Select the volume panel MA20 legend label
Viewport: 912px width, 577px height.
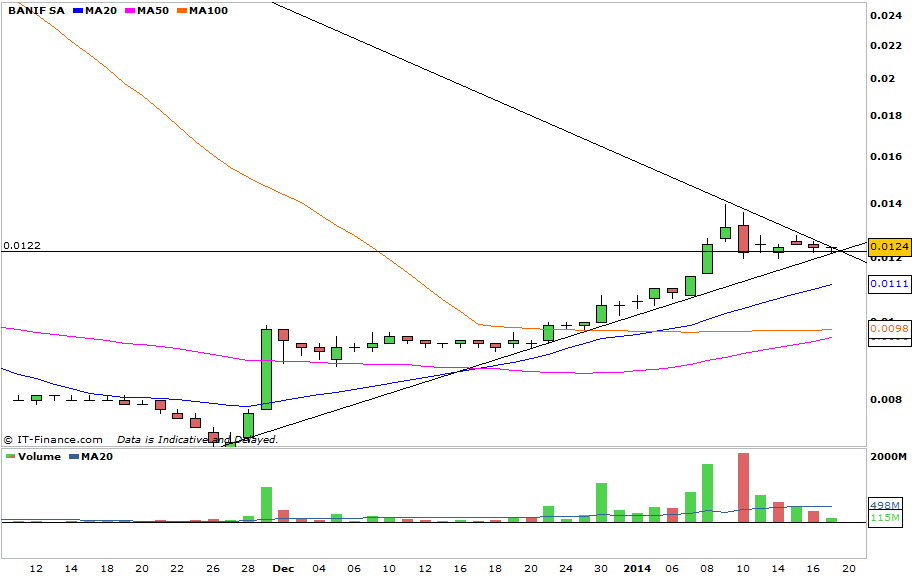(97, 457)
